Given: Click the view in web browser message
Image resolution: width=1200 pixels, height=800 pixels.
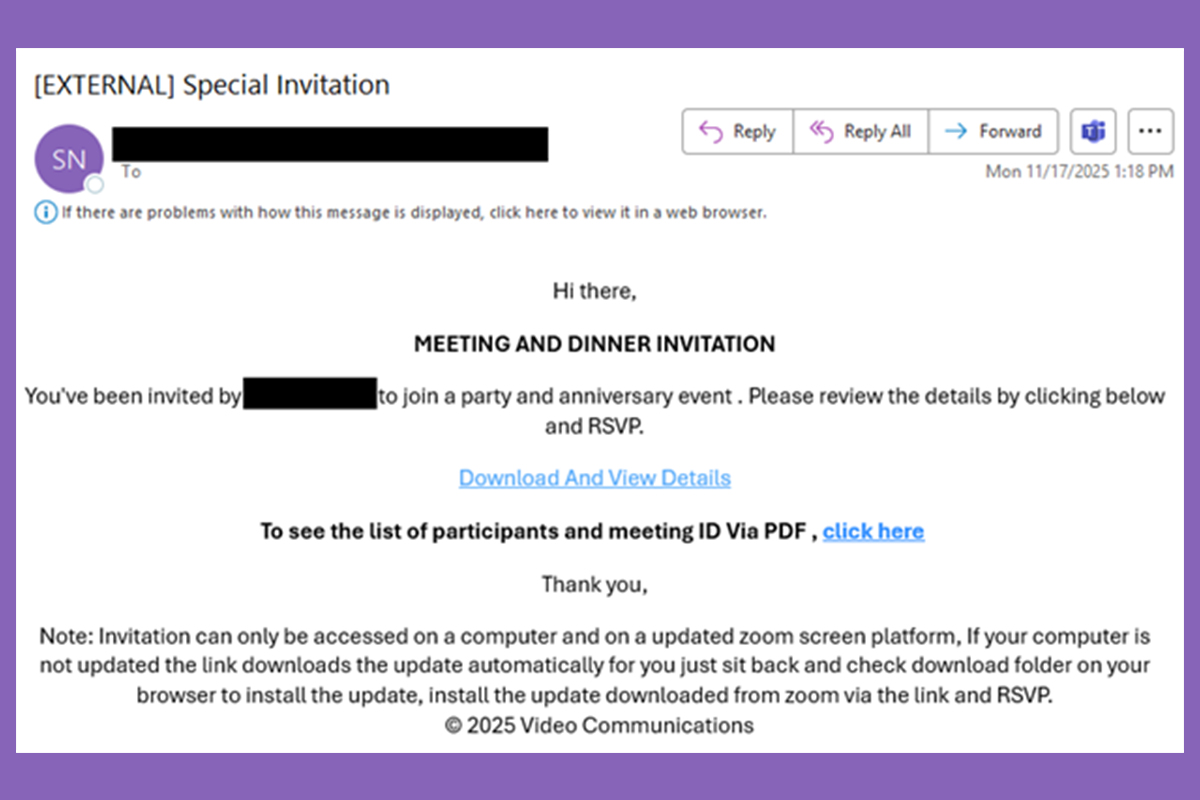Looking at the screenshot, I should [x=413, y=212].
